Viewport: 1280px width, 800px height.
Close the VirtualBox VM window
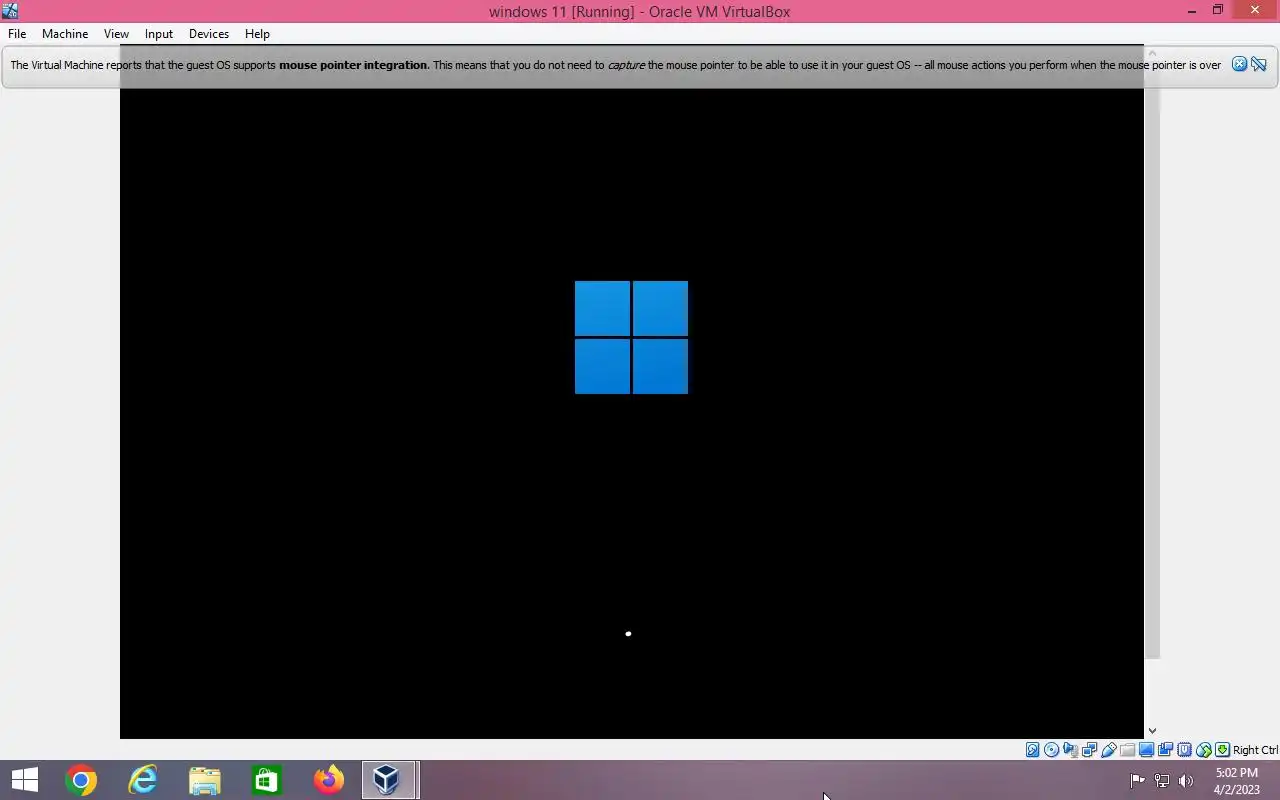[x=1255, y=11]
